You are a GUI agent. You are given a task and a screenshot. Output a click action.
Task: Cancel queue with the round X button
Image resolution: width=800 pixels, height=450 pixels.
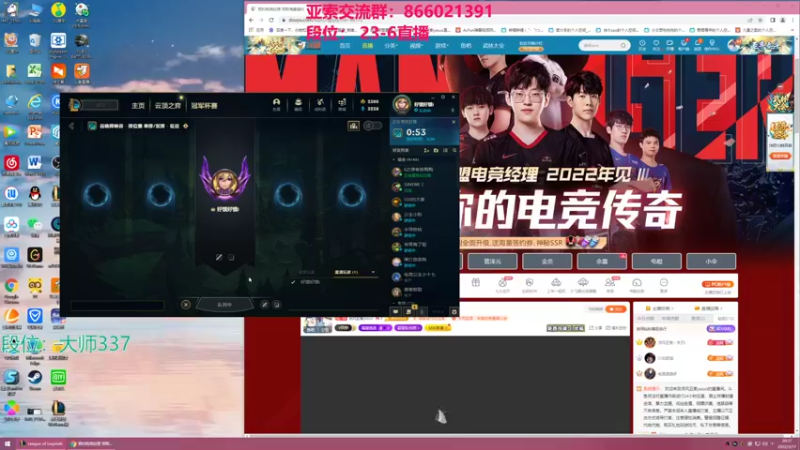186,305
